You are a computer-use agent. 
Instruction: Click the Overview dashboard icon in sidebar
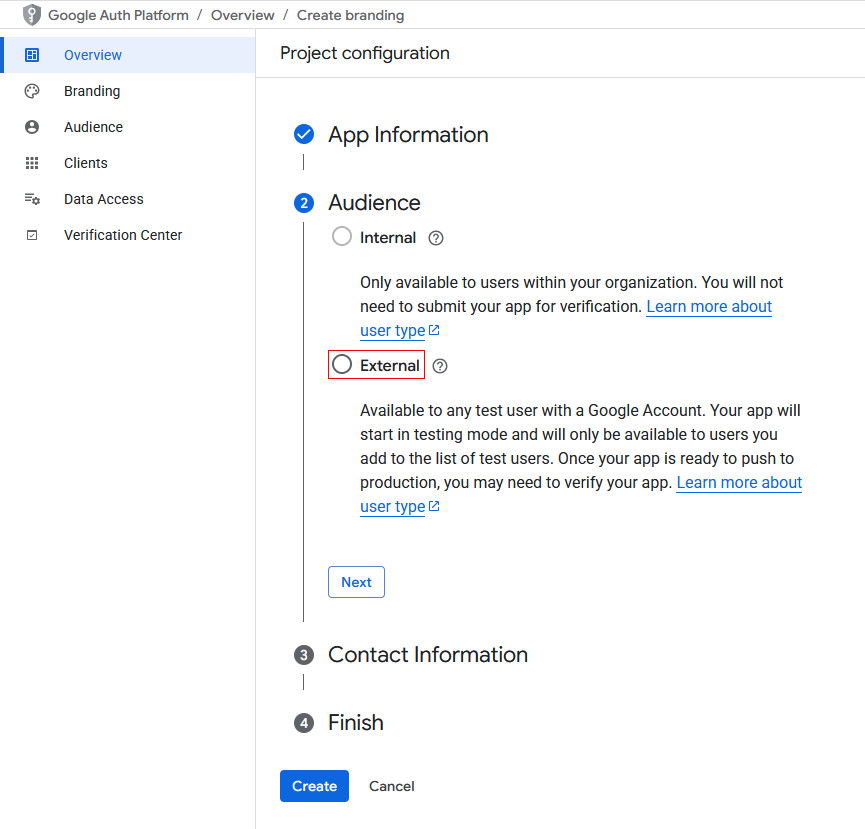(32, 55)
